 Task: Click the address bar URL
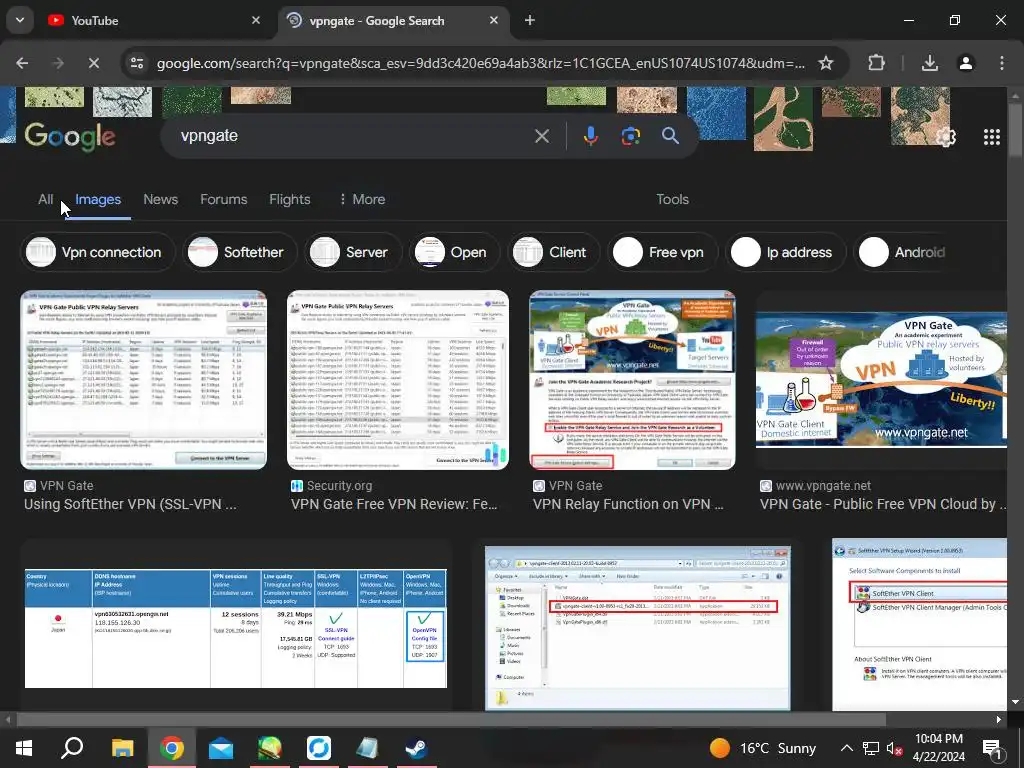[480, 63]
